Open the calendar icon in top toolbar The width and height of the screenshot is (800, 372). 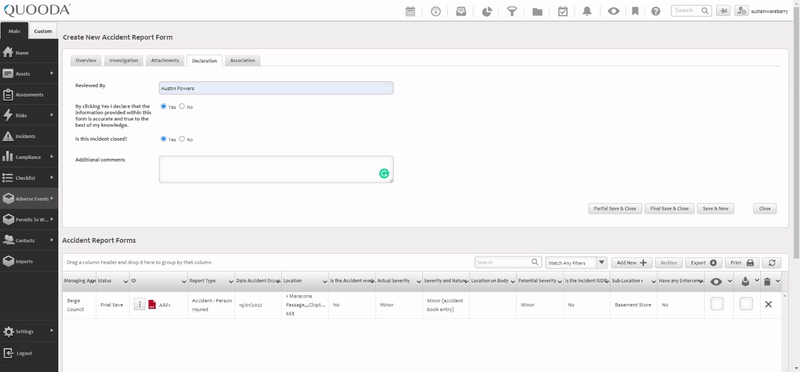point(410,11)
